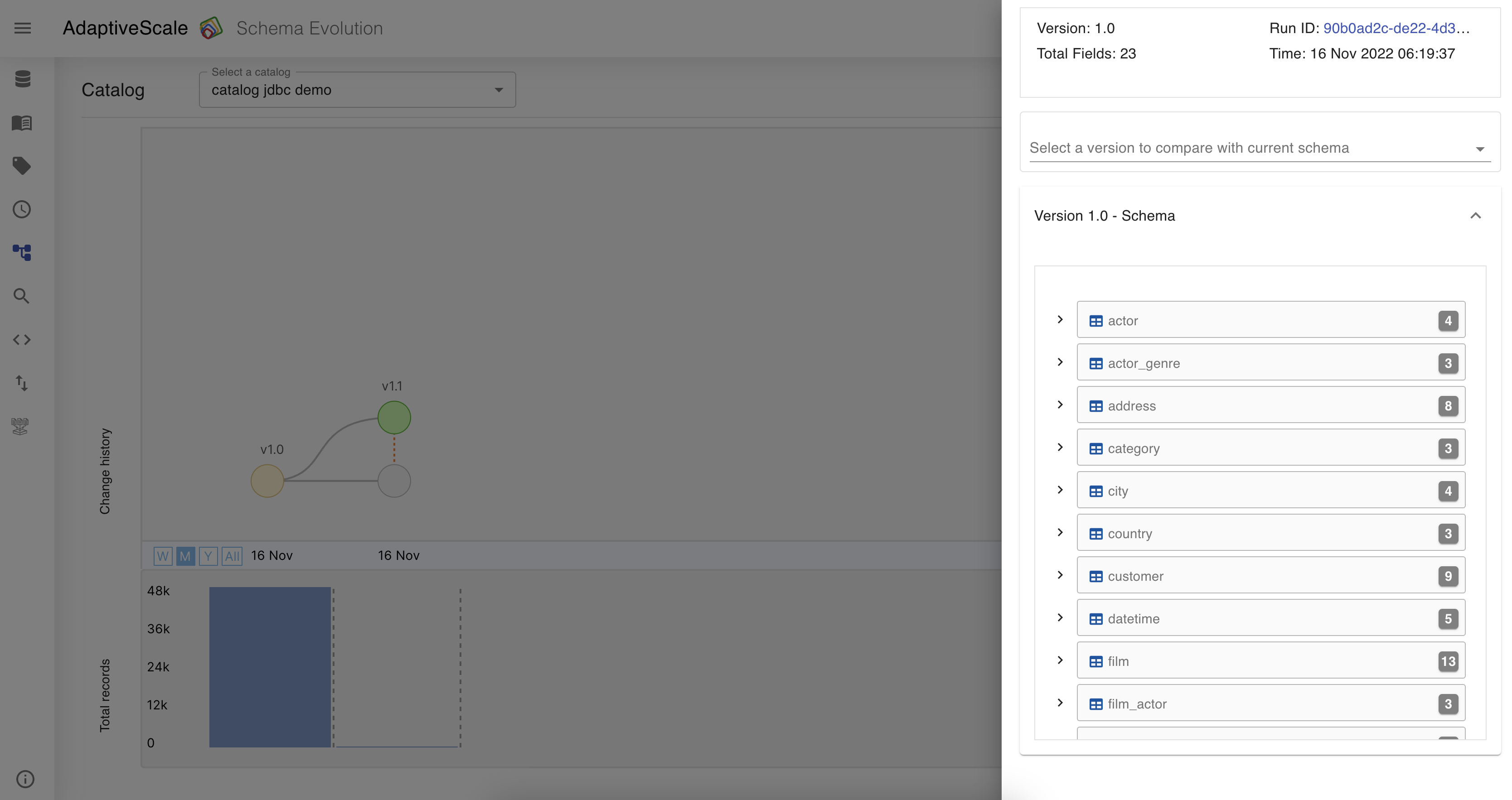Click the datetime field count badge 5
The width and height of the screenshot is (1512, 800).
coord(1448,619)
